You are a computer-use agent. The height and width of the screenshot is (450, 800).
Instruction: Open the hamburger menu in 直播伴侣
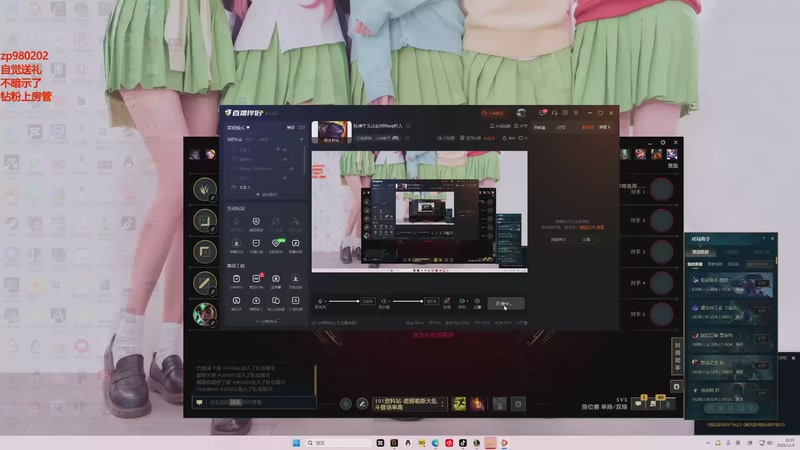pyautogui.click(x=576, y=113)
